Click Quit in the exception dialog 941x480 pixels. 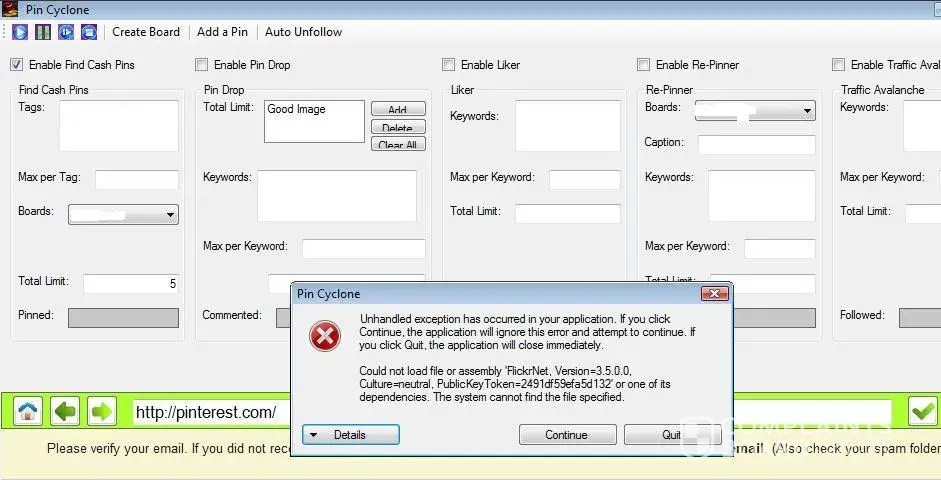[672, 435]
